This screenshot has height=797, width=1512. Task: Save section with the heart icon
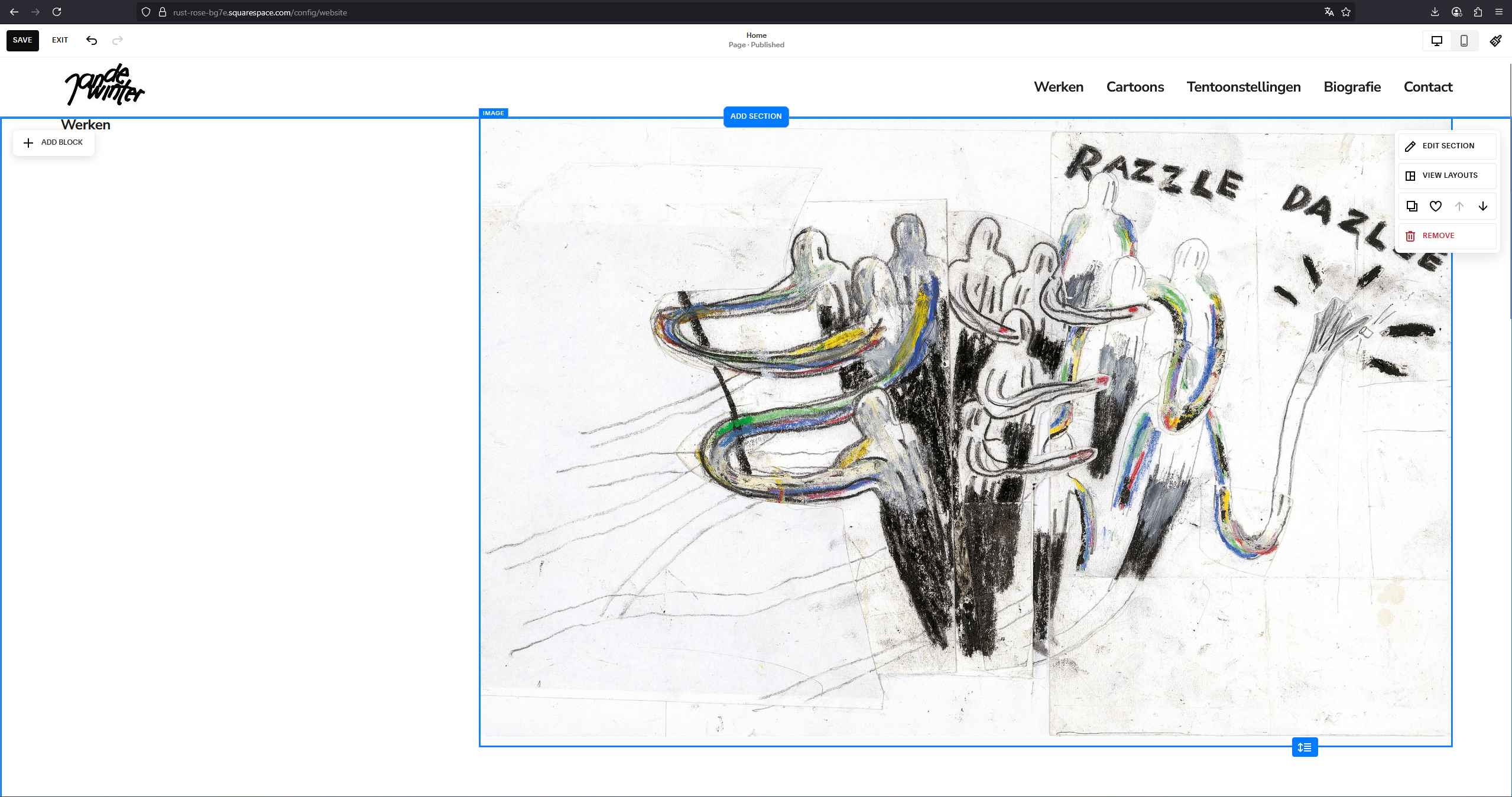click(x=1436, y=206)
